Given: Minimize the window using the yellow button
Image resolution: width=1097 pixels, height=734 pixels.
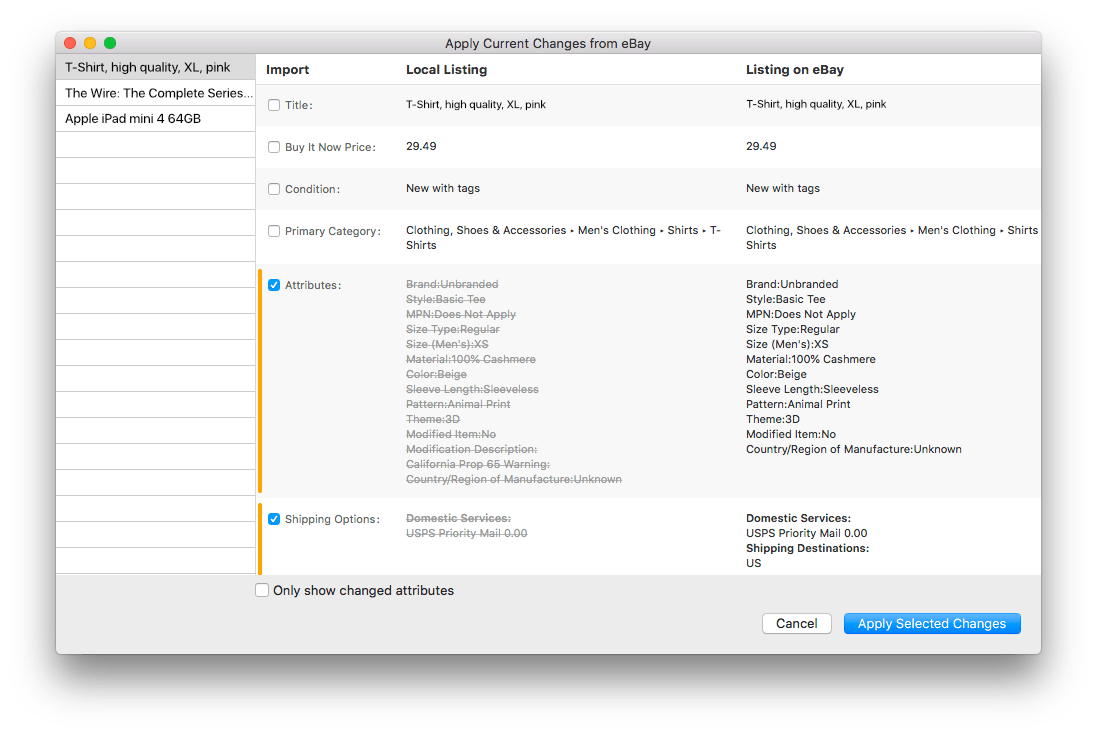Looking at the screenshot, I should click(x=90, y=43).
